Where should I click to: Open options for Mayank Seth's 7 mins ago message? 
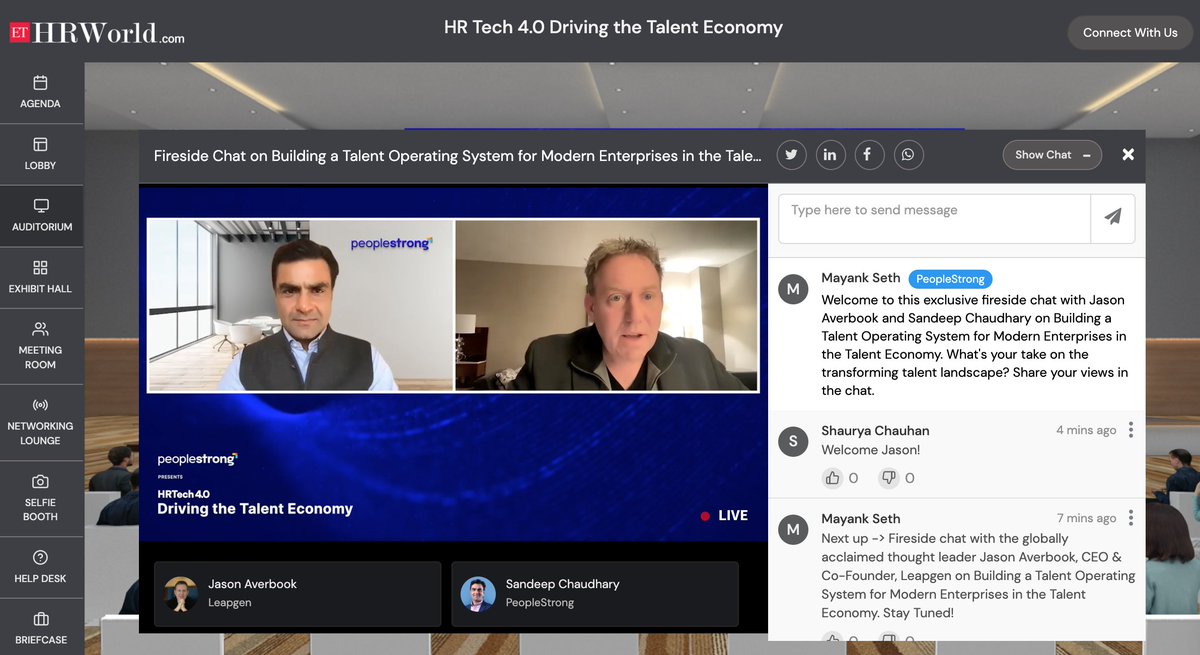(x=1131, y=518)
